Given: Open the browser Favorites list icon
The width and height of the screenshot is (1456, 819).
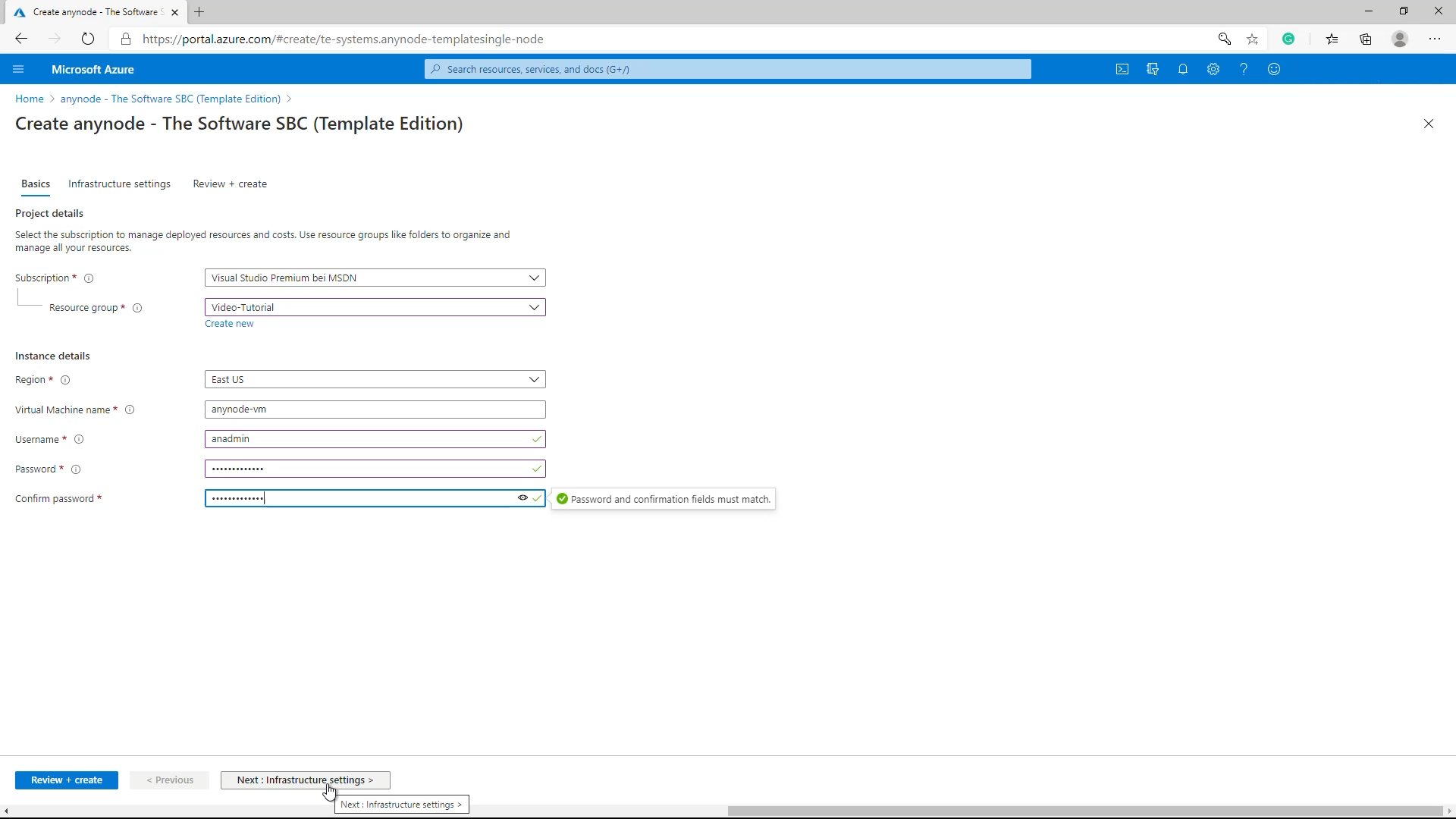Looking at the screenshot, I should 1332,39.
